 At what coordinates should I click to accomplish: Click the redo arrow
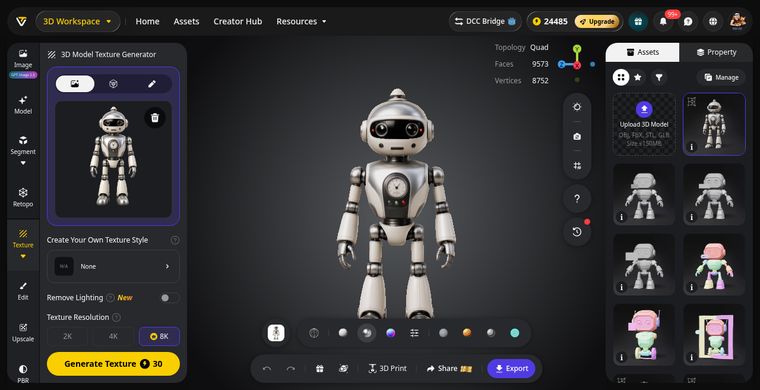tap(291, 369)
